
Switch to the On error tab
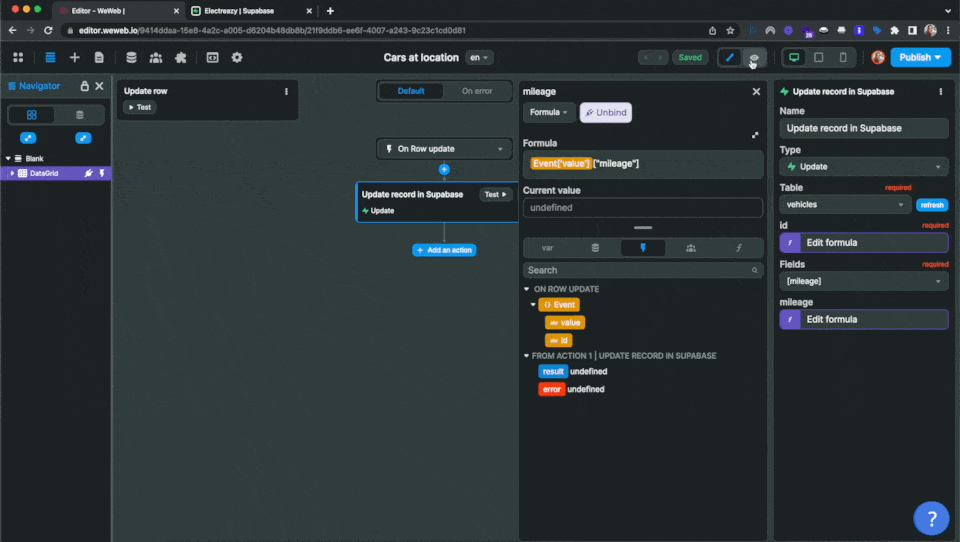(476, 91)
